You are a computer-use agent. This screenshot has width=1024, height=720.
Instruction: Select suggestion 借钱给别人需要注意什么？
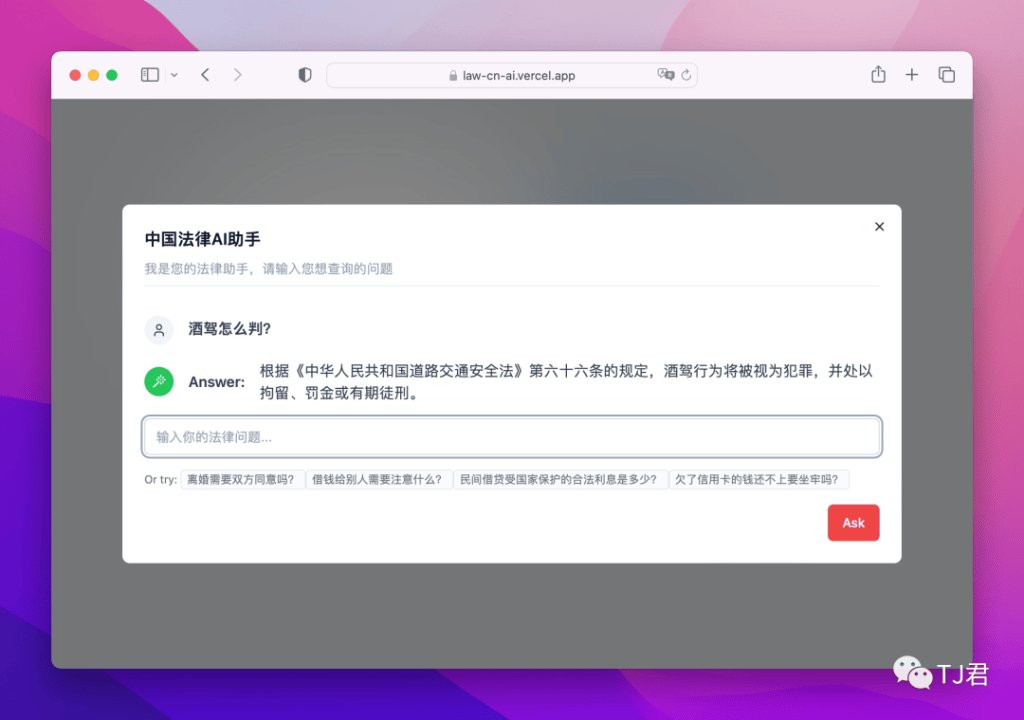(379, 480)
